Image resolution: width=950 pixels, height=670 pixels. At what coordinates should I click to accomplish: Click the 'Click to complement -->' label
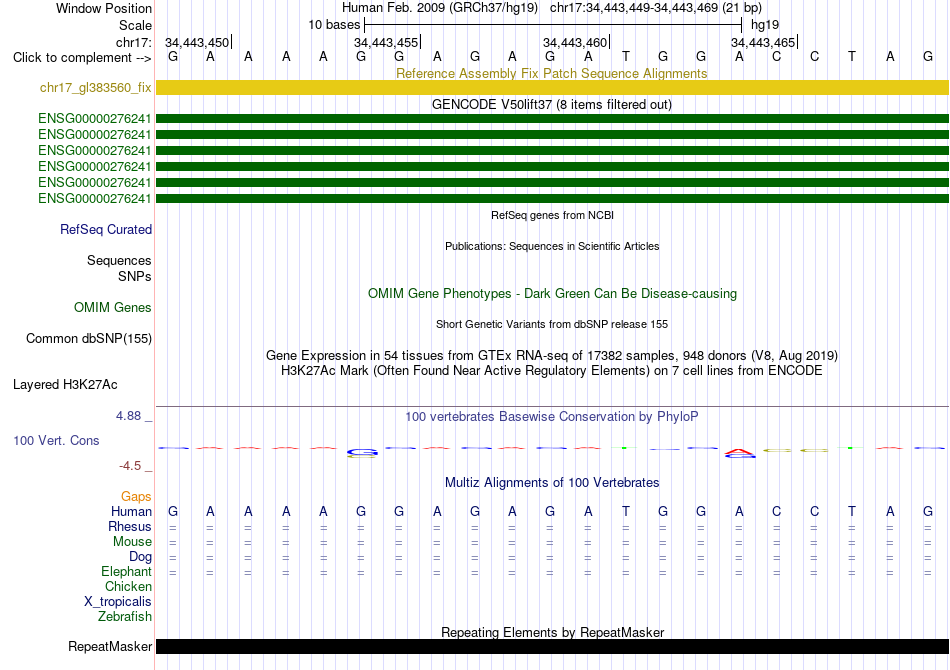(82, 58)
